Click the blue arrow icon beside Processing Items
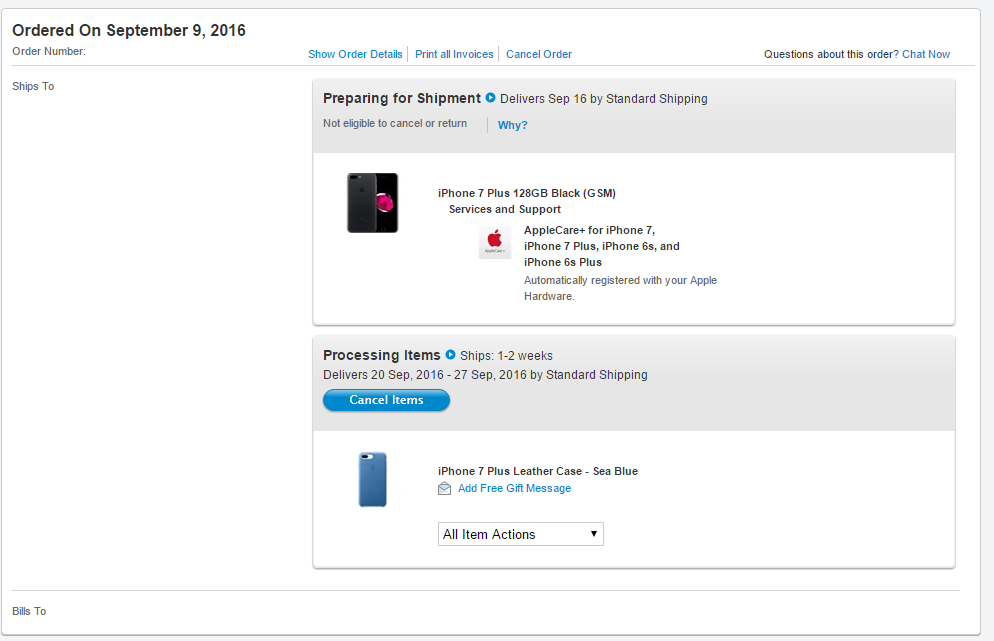 (x=451, y=354)
